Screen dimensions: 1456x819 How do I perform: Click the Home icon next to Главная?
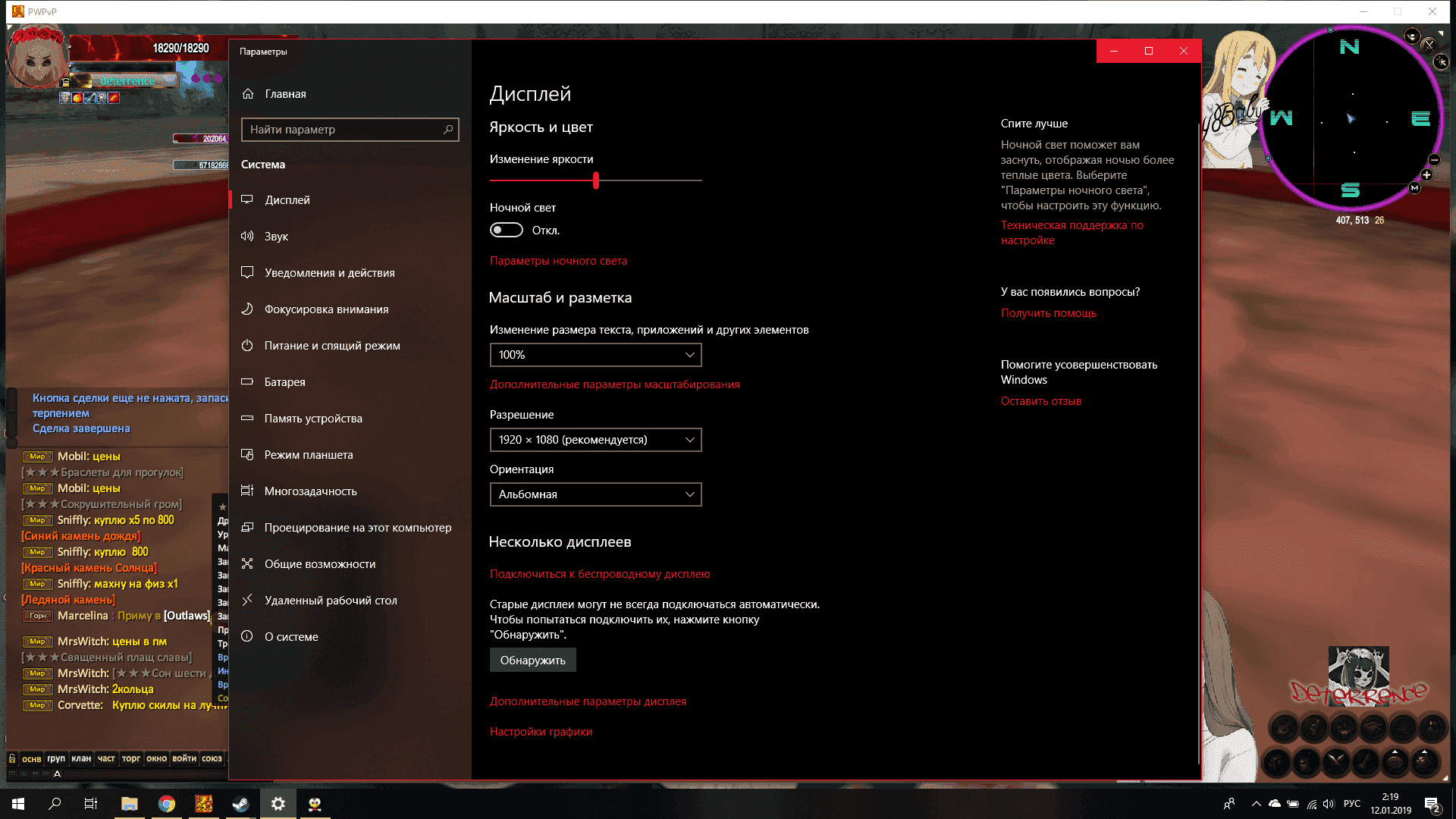pos(248,94)
